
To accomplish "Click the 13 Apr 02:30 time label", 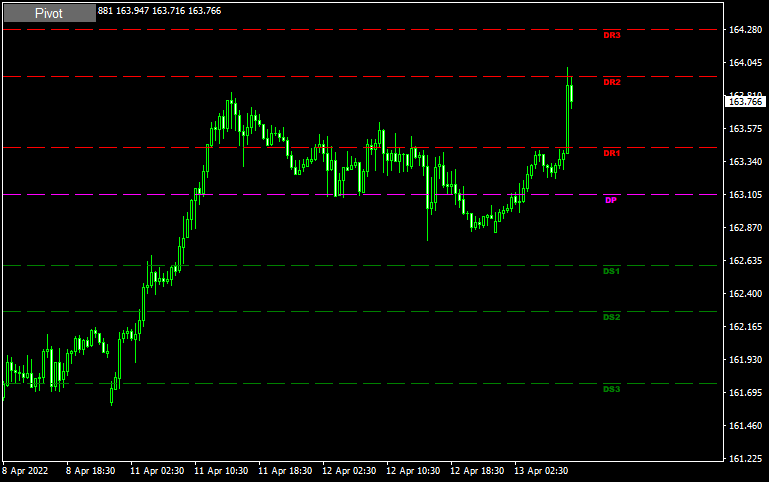I will [539, 470].
